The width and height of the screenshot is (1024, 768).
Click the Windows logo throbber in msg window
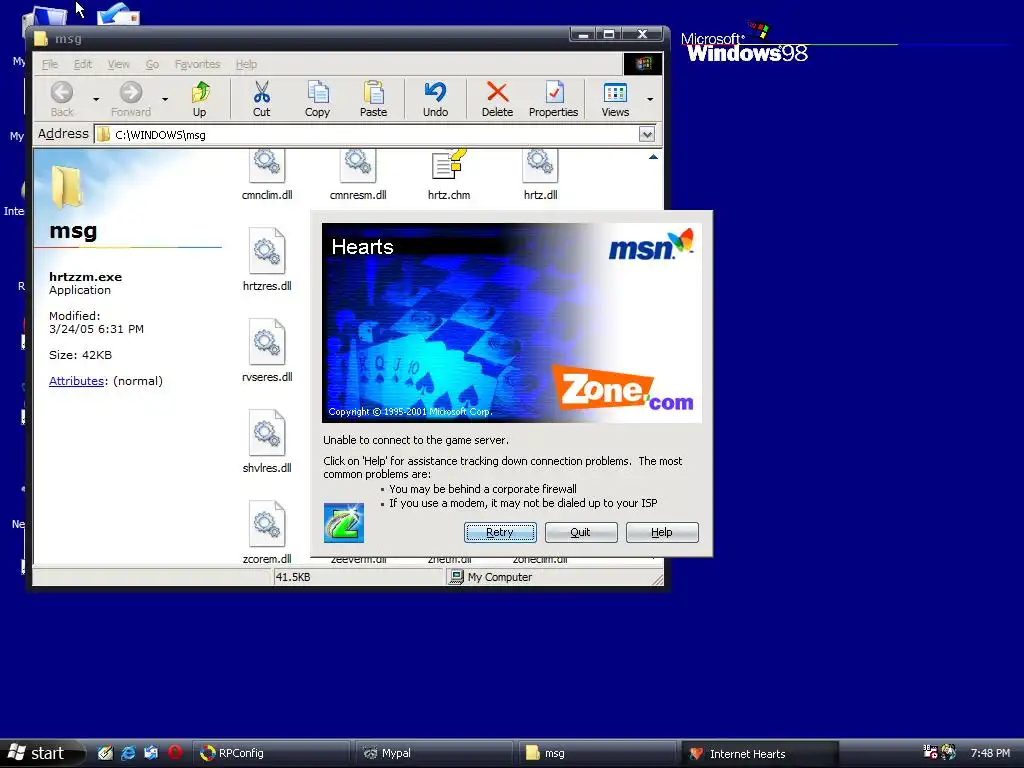point(643,64)
